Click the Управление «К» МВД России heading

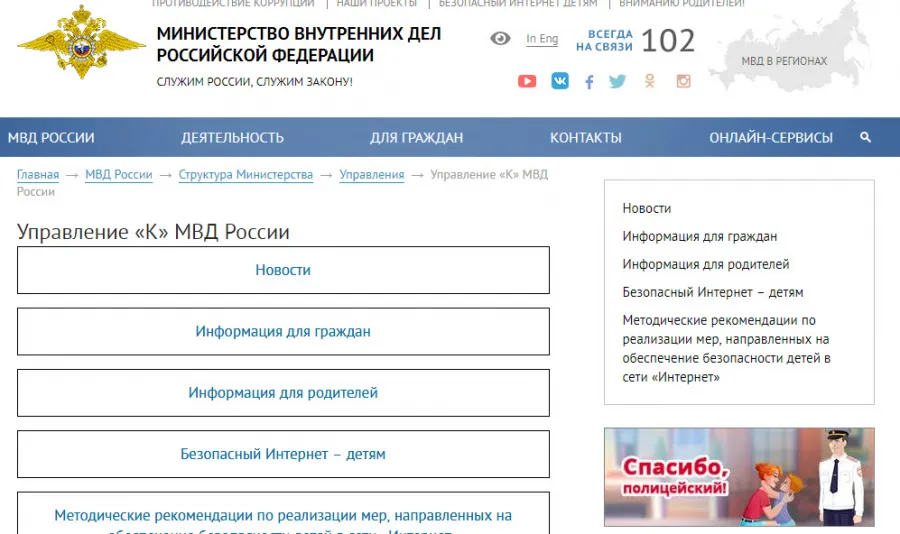153,232
